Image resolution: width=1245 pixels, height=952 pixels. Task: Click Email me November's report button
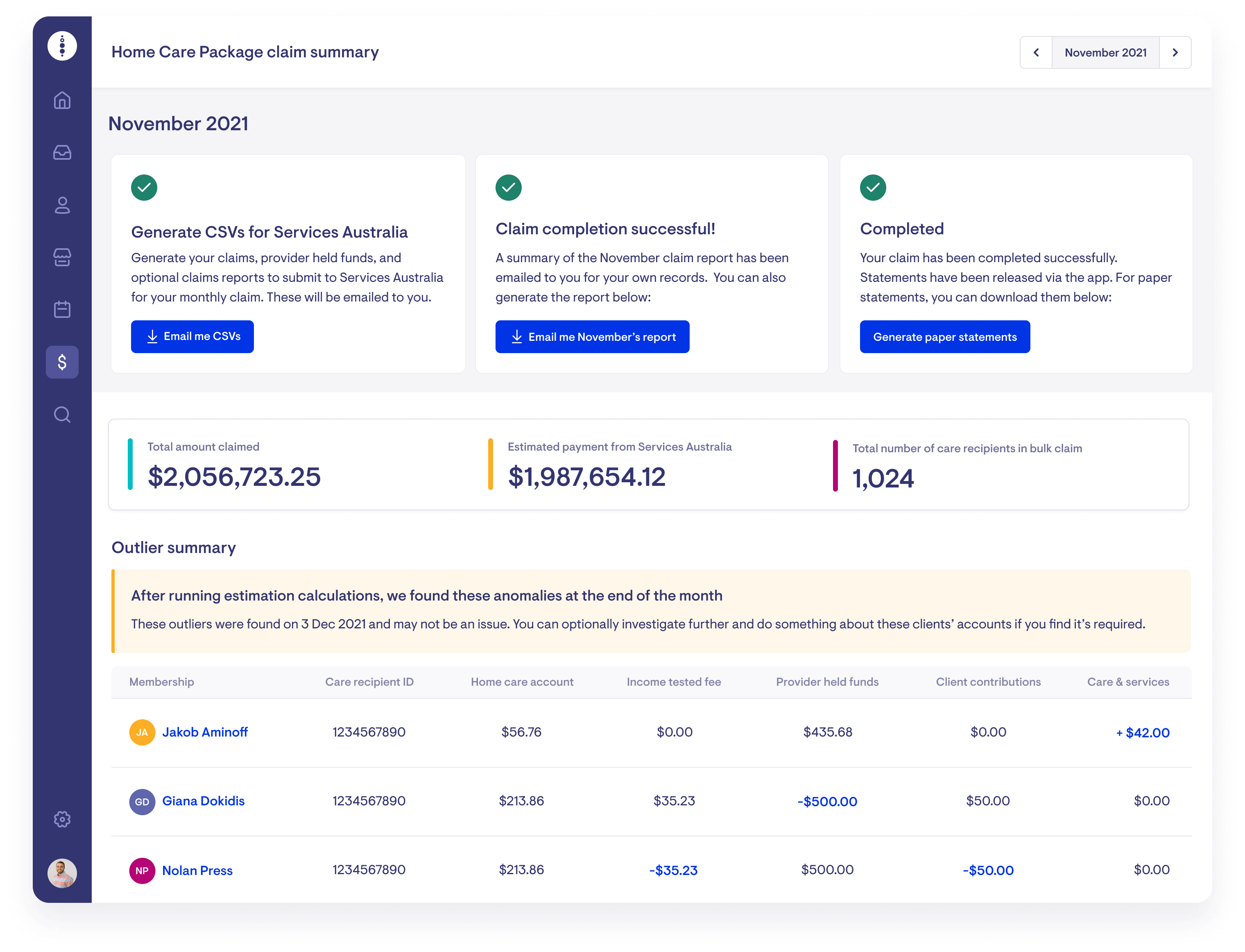592,337
